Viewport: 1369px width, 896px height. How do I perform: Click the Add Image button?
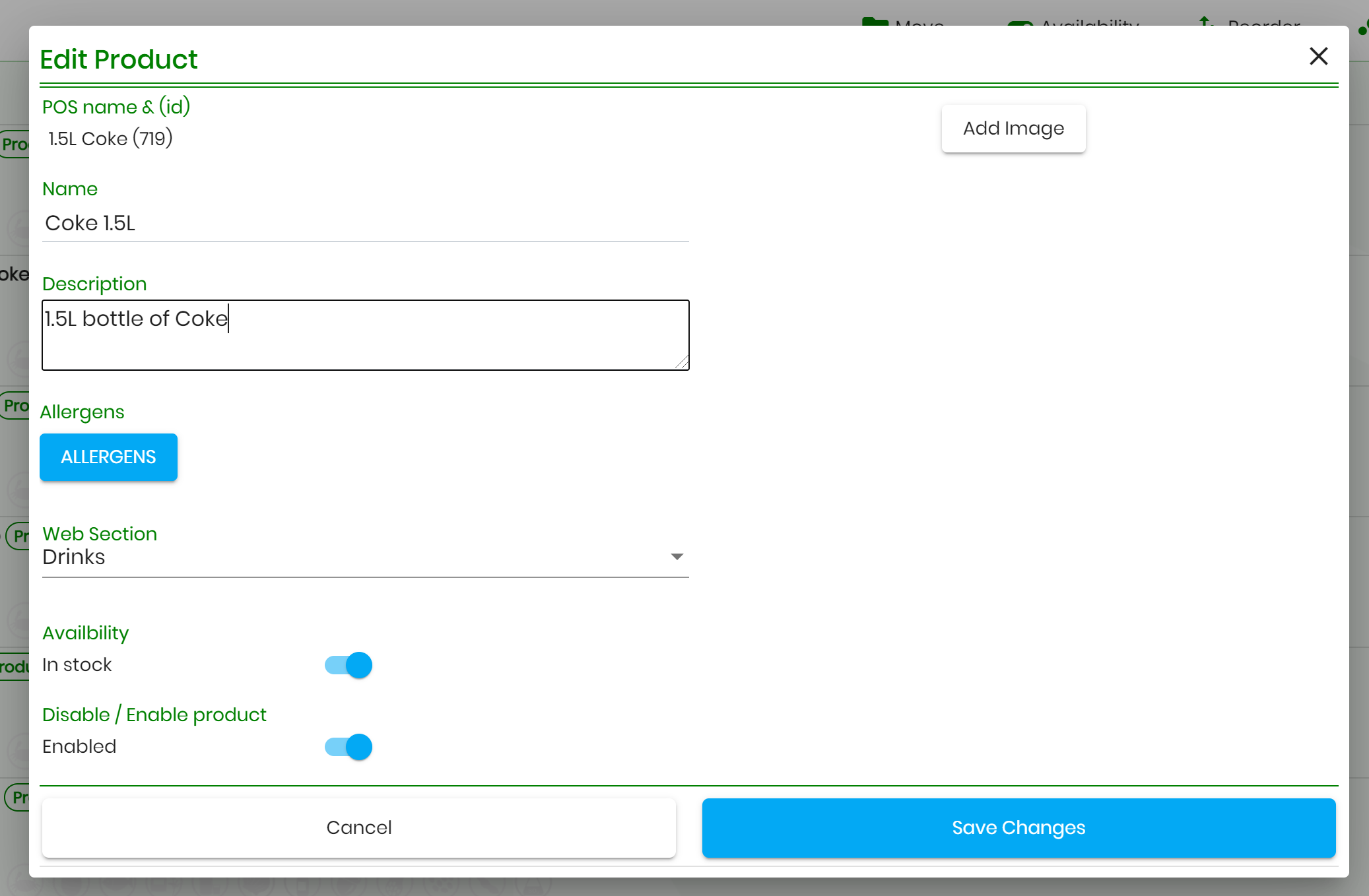pyautogui.click(x=1013, y=129)
